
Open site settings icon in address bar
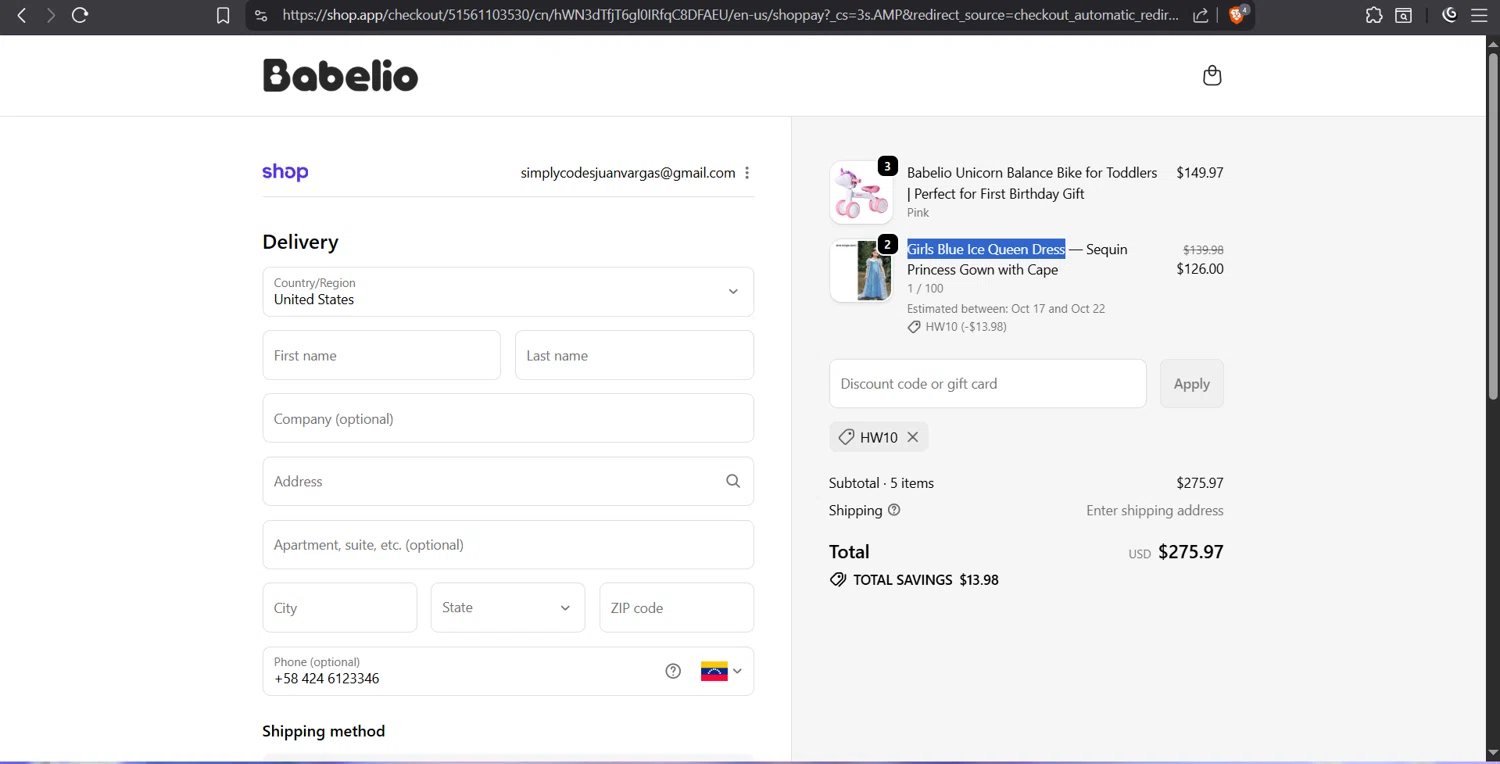point(261,15)
